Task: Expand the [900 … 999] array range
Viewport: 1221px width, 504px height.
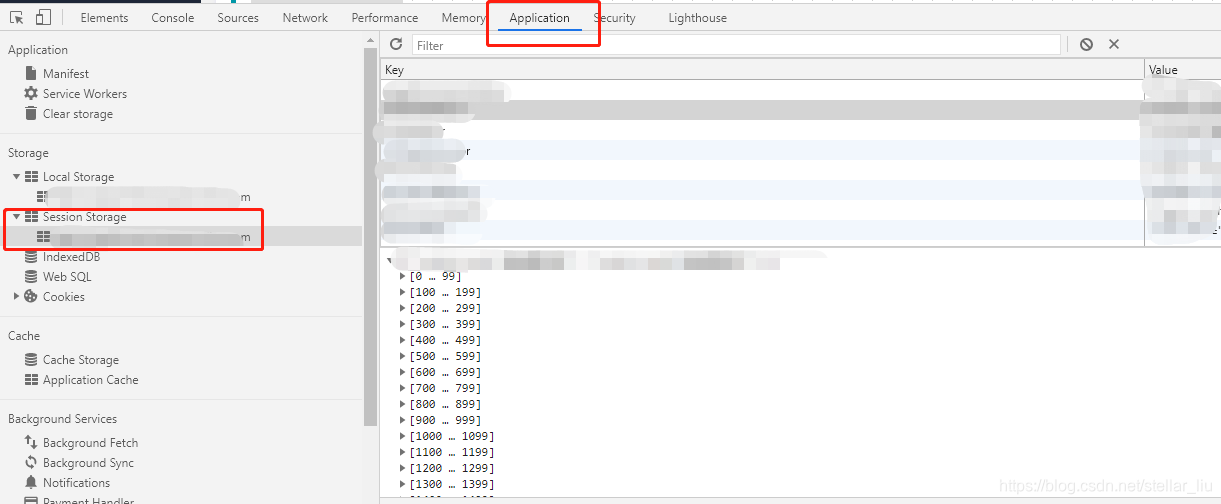Action: tap(404, 420)
